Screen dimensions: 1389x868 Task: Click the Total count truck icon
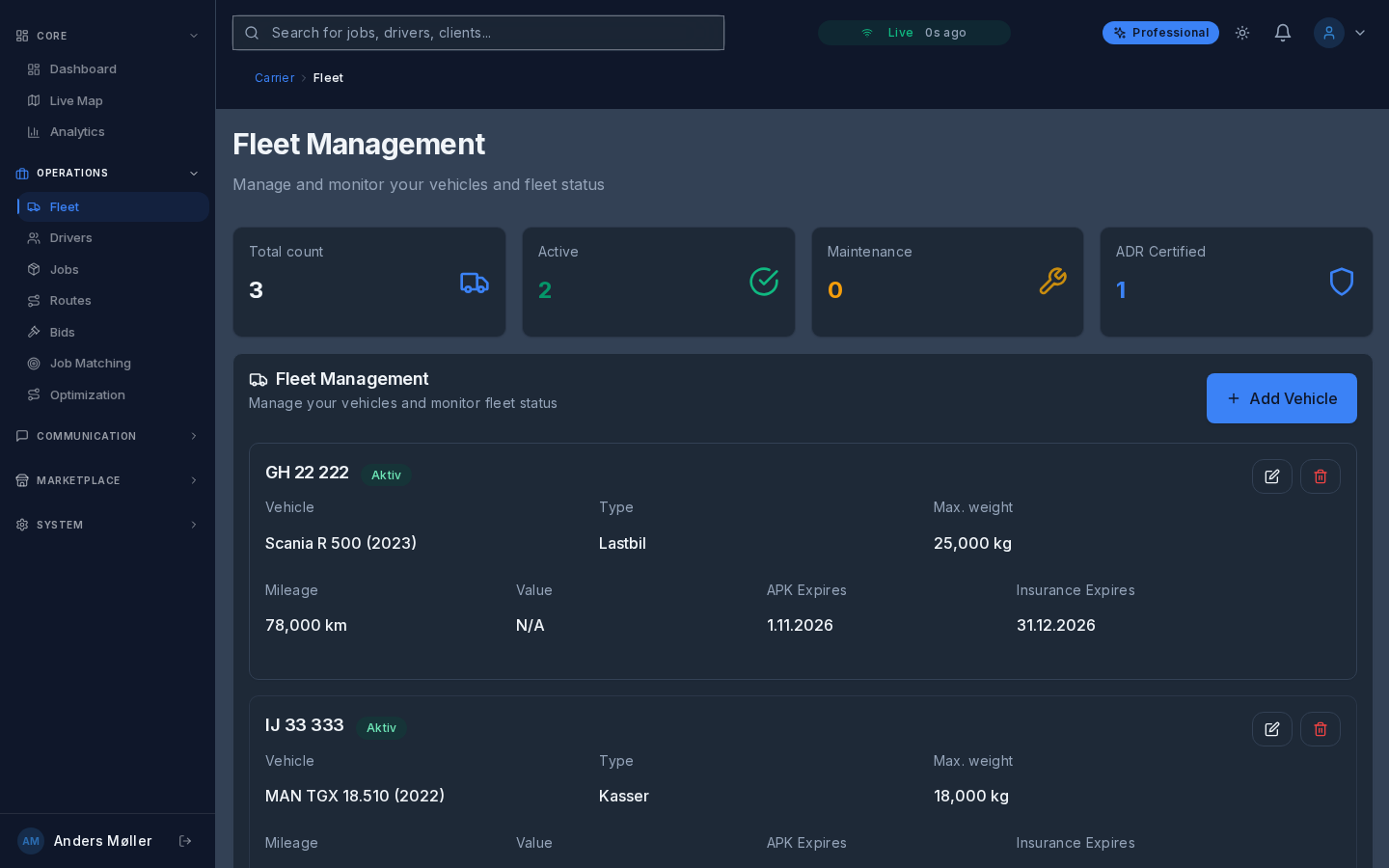pyautogui.click(x=474, y=283)
